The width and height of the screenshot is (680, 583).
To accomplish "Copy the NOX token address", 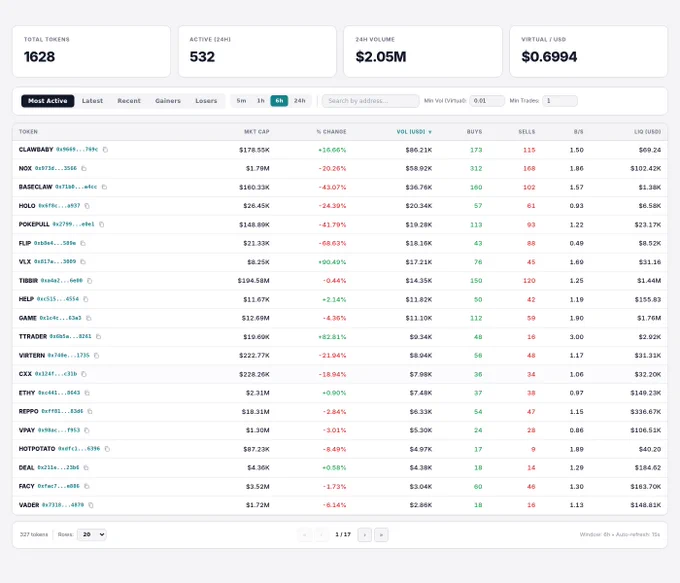I will click(84, 168).
